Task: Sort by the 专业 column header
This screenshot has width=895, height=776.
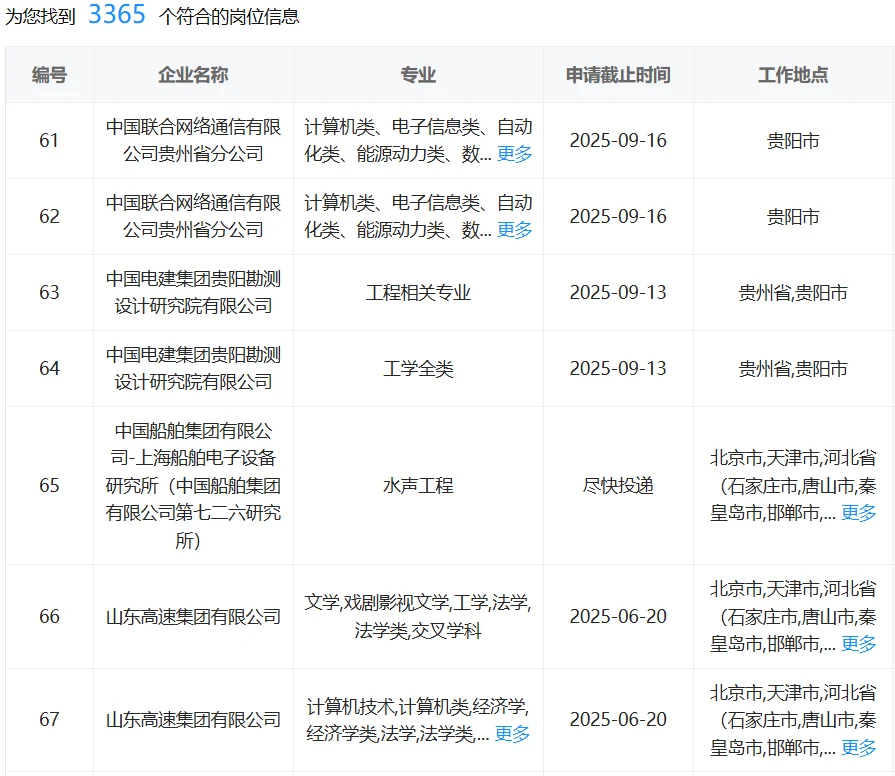Action: click(416, 74)
